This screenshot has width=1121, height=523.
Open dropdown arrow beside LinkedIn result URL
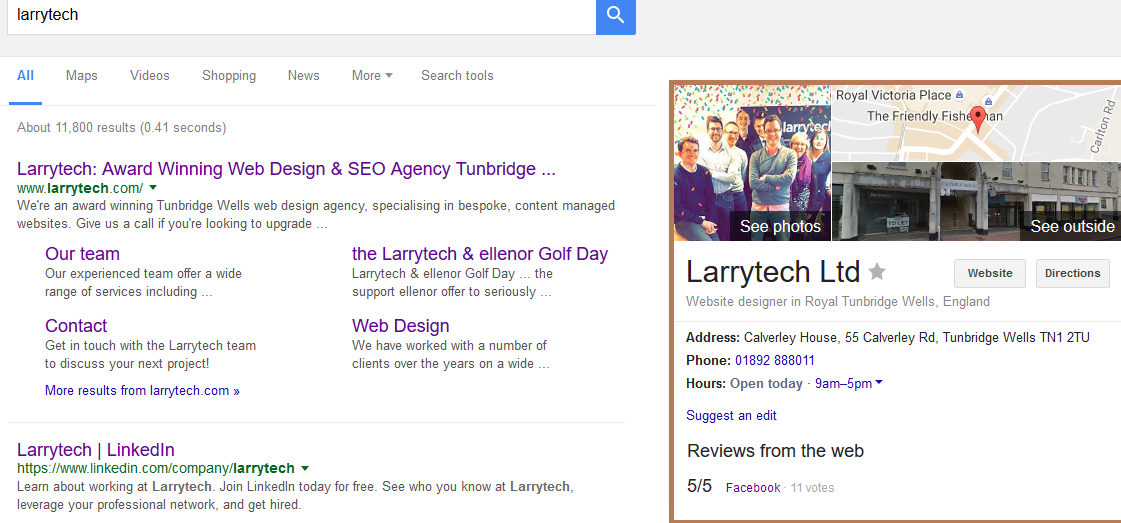[305, 469]
